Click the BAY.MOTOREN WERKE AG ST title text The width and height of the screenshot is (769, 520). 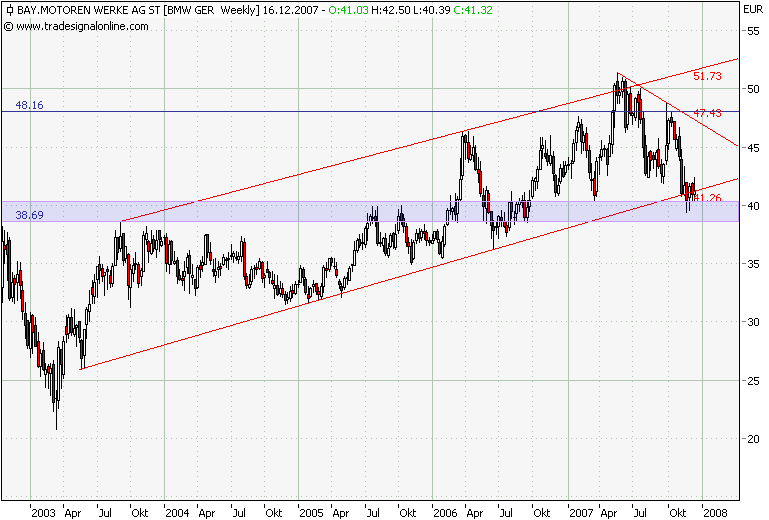(88, 10)
